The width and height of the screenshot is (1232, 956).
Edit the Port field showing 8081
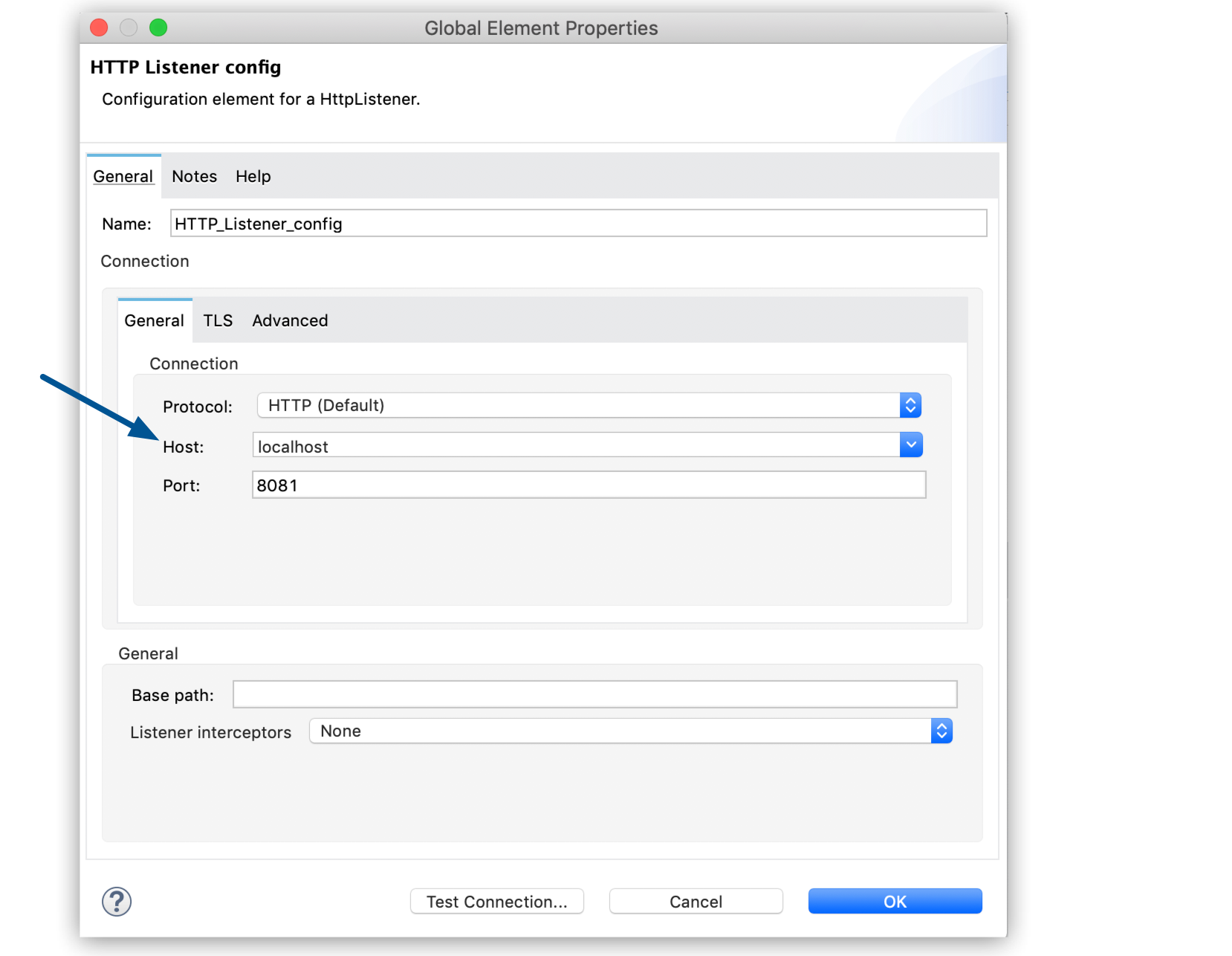589,485
